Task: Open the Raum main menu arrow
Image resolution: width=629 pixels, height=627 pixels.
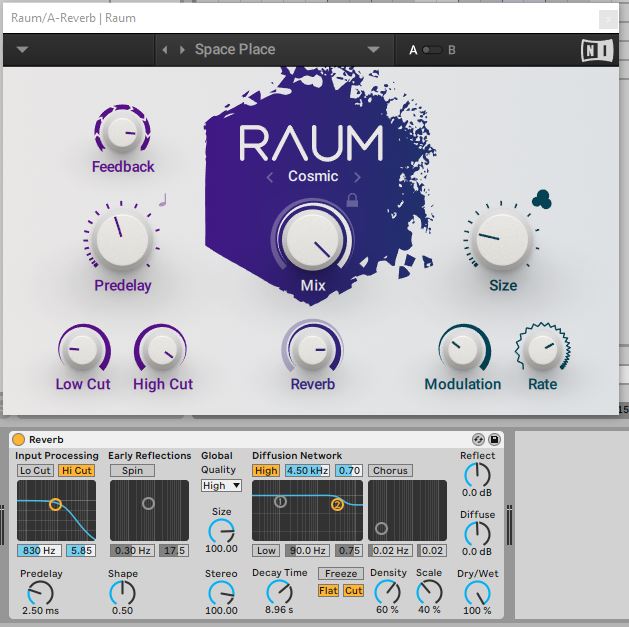Action: tap(22, 50)
